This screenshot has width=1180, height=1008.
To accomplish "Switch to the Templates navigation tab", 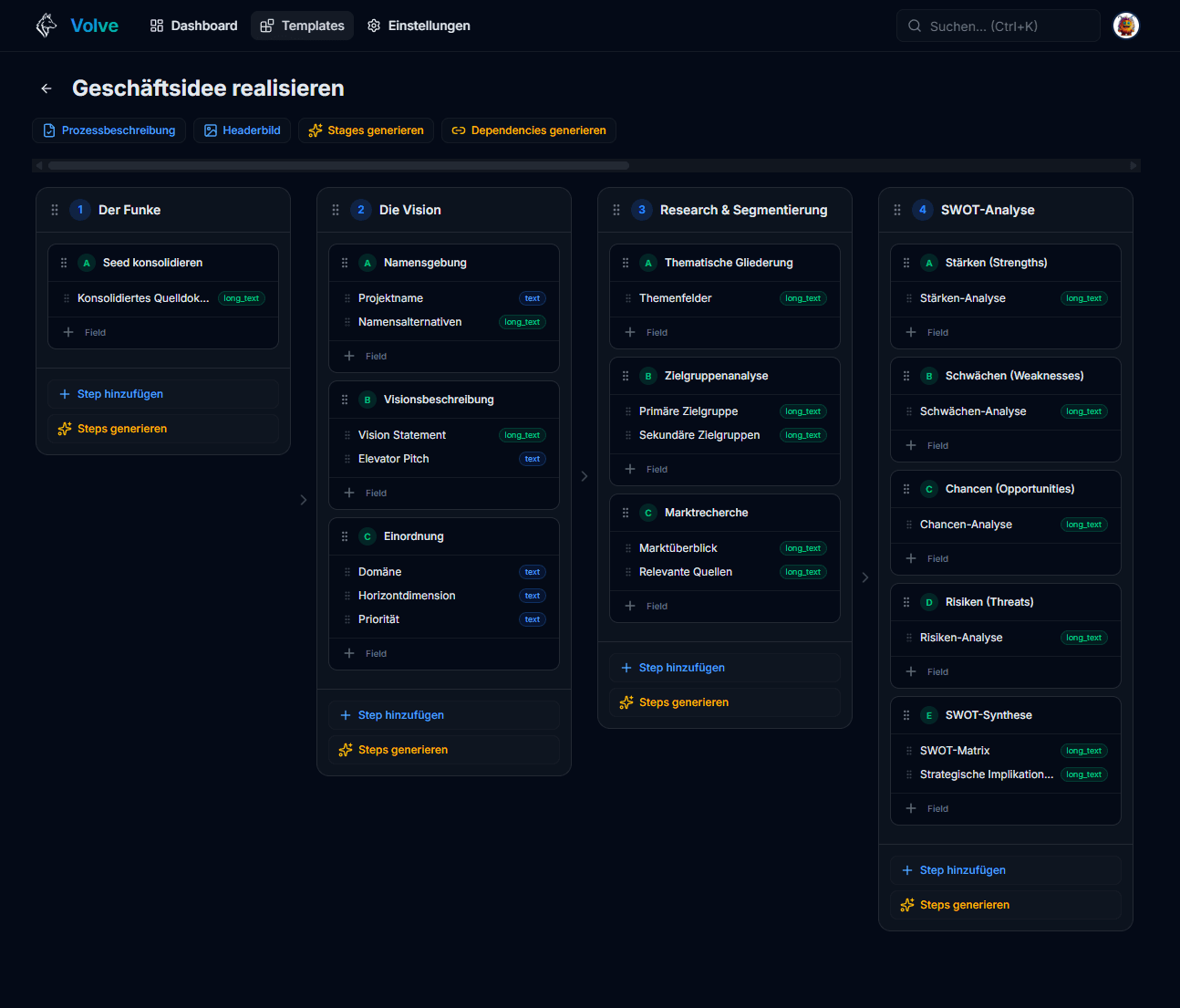I will pyautogui.click(x=303, y=26).
